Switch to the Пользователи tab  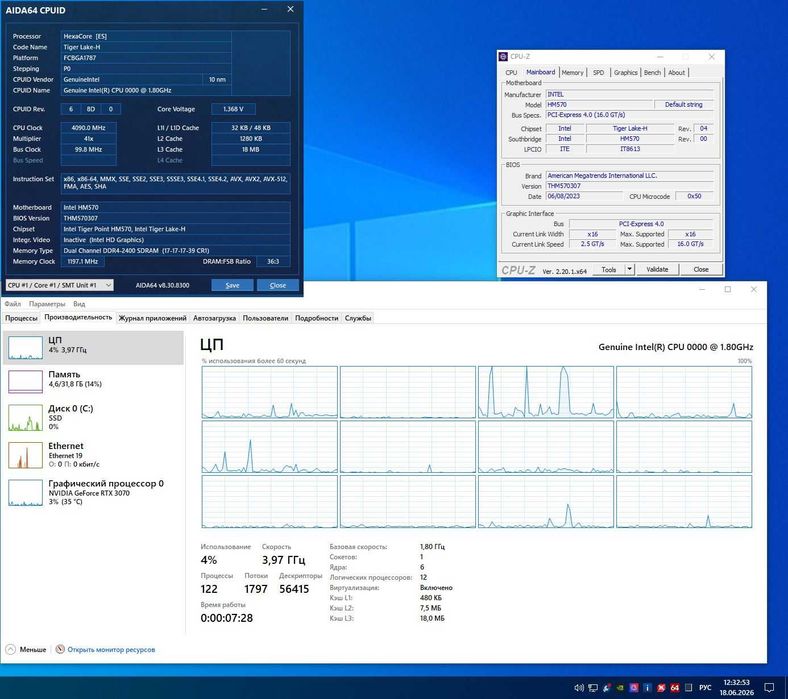[265, 318]
